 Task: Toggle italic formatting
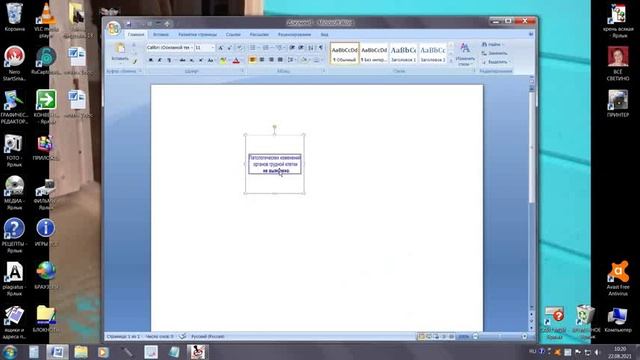[x=160, y=60]
